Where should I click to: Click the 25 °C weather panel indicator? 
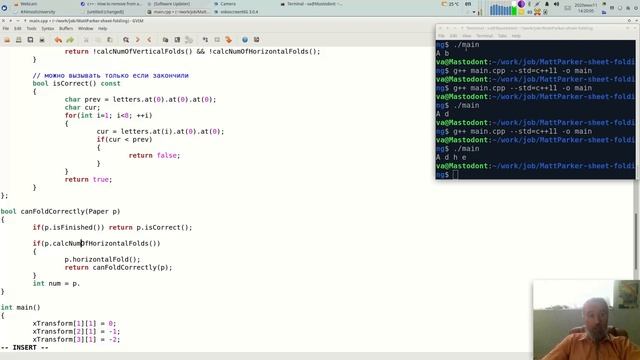[451, 4]
